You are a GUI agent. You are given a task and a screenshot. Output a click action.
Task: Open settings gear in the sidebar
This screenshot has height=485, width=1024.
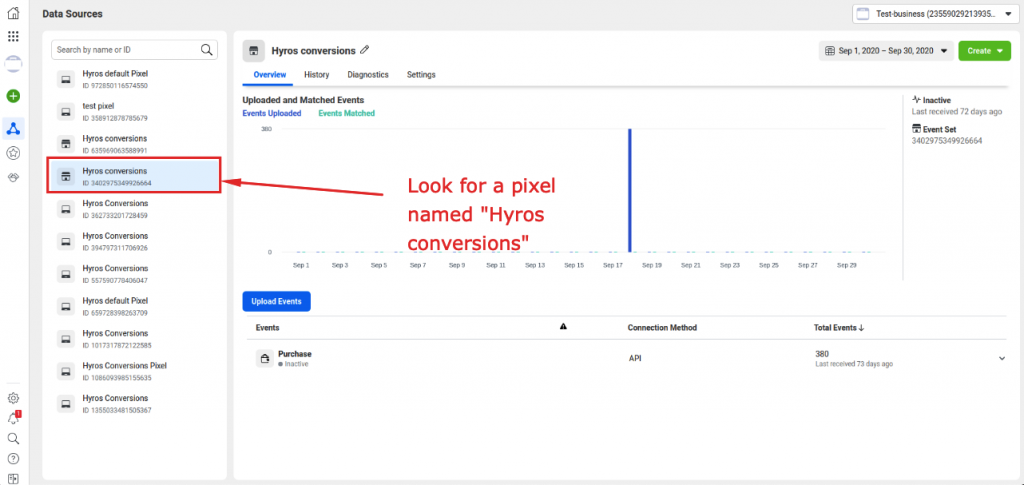[x=13, y=398]
